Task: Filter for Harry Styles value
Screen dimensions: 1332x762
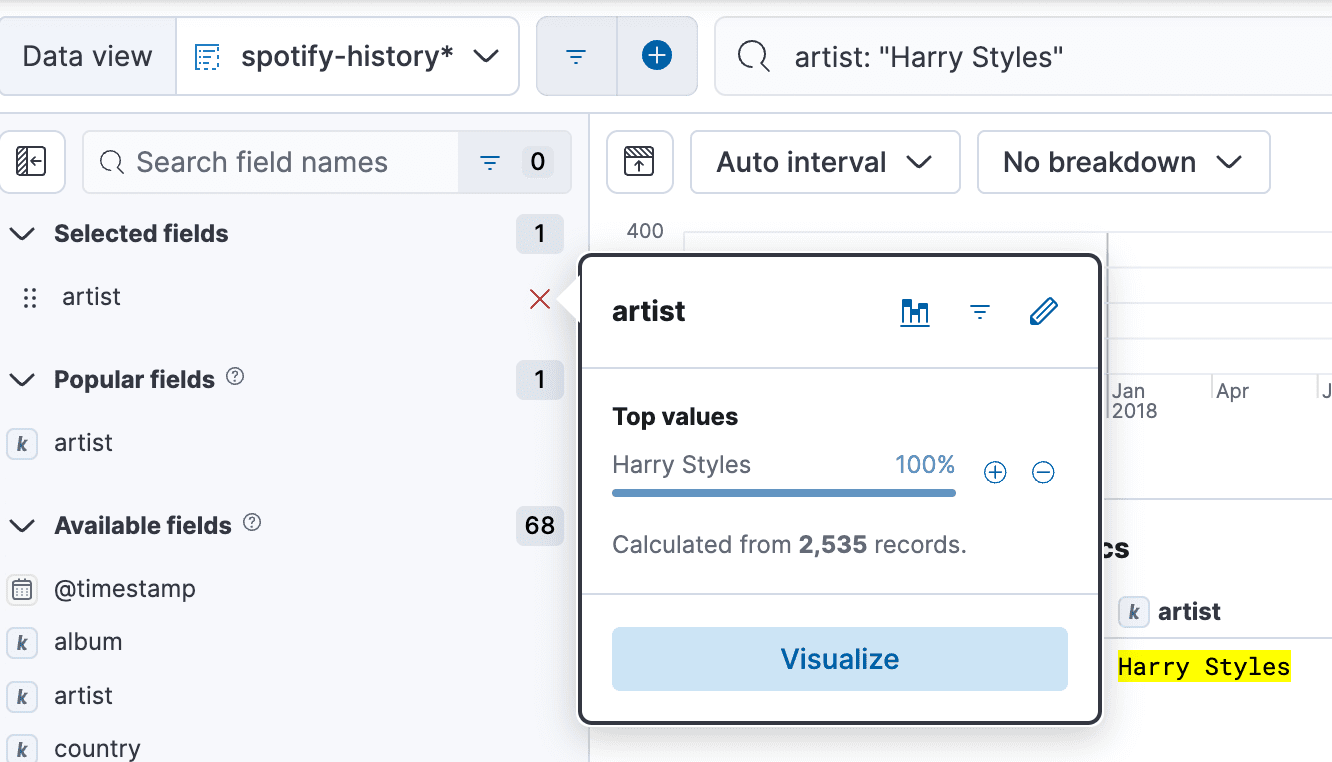Action: coord(995,473)
